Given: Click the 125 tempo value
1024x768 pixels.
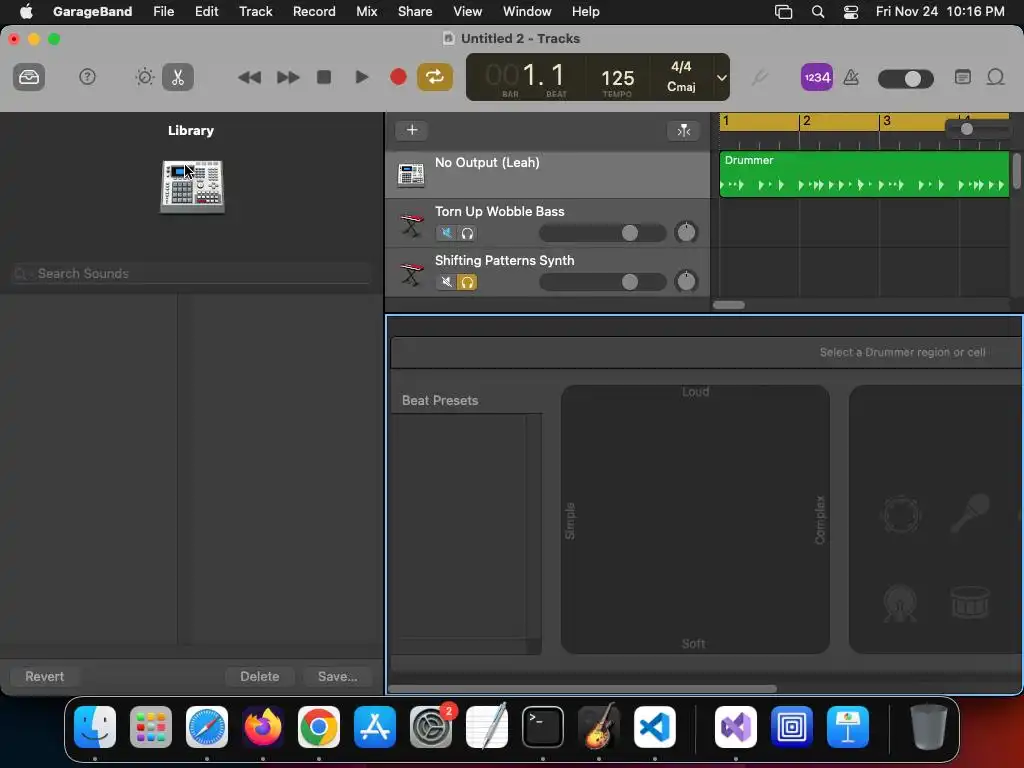Looking at the screenshot, I should pos(617,78).
